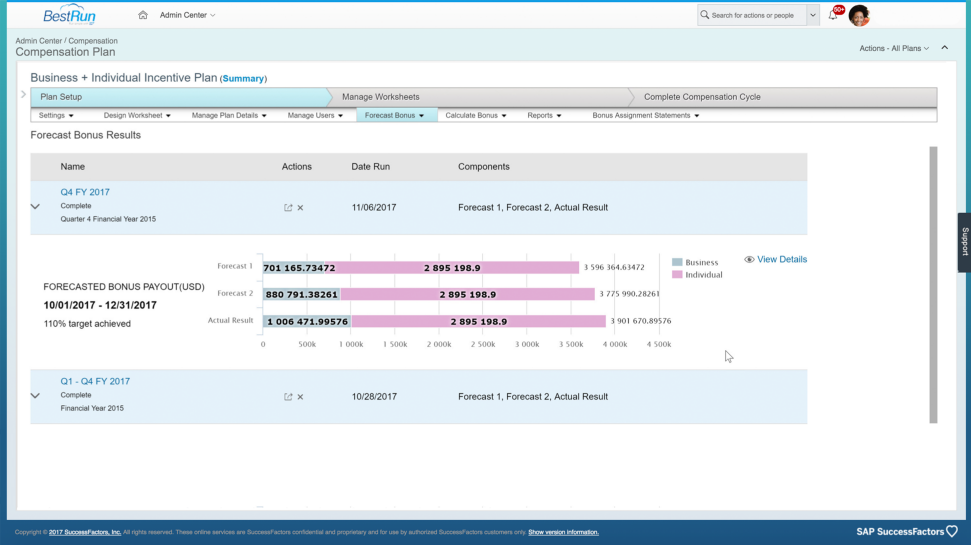Delete the Q1 - Q4 FY 2017 run
The height and width of the screenshot is (545, 971).
coord(300,396)
